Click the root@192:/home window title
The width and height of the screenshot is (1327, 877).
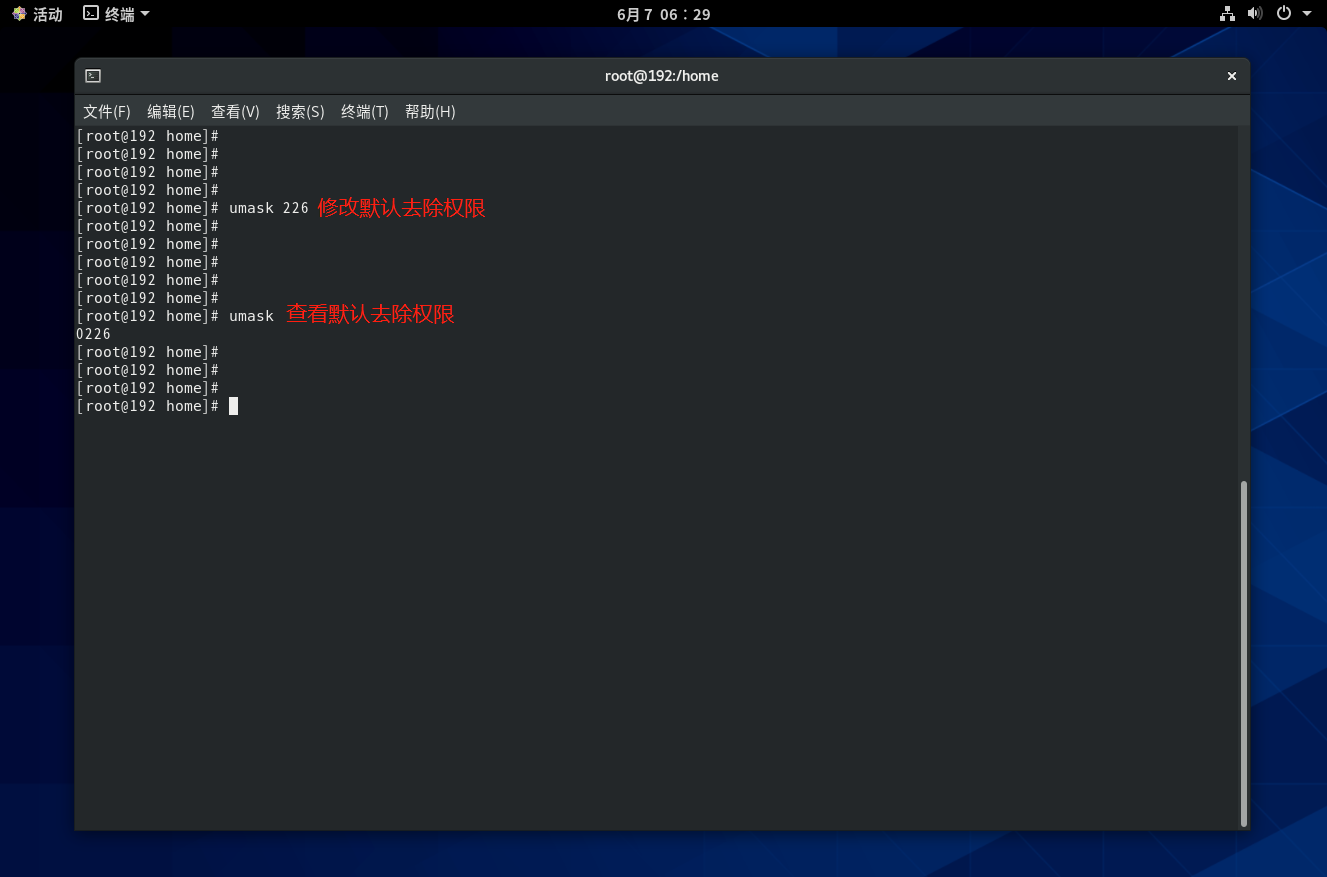(x=661, y=76)
